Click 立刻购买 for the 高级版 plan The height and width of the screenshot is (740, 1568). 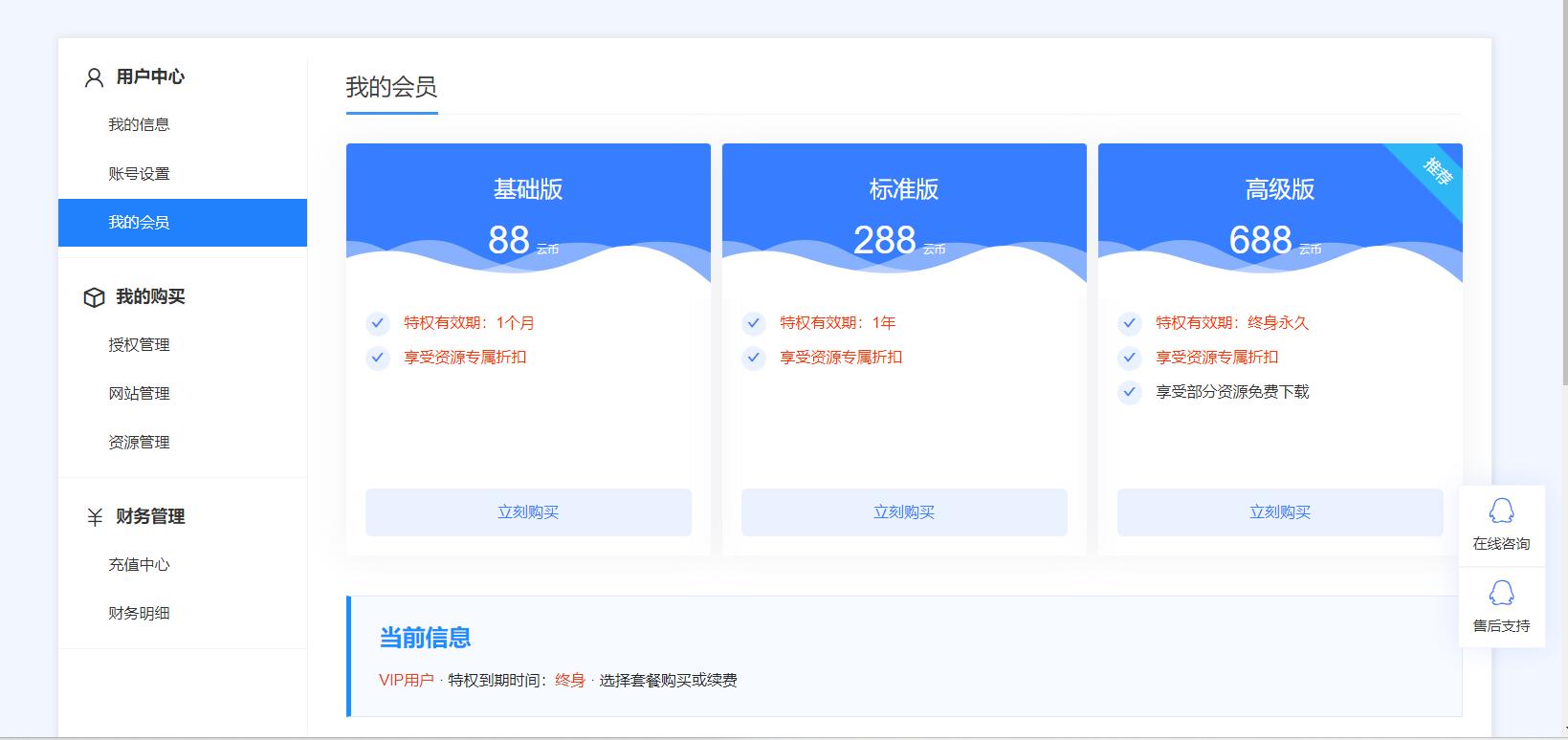[1280, 512]
